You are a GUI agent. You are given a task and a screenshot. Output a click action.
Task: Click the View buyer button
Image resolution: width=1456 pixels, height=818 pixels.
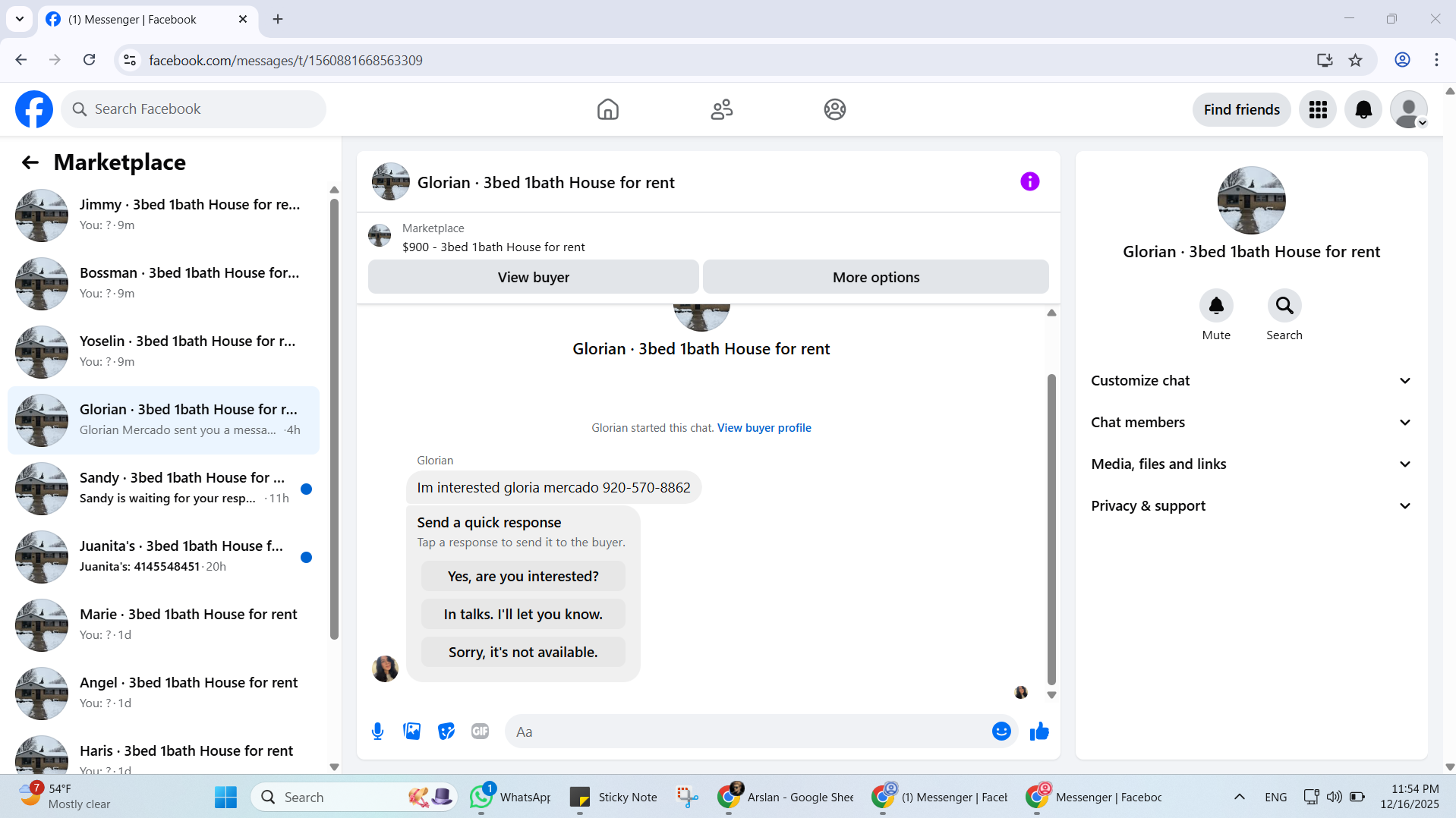click(x=533, y=277)
